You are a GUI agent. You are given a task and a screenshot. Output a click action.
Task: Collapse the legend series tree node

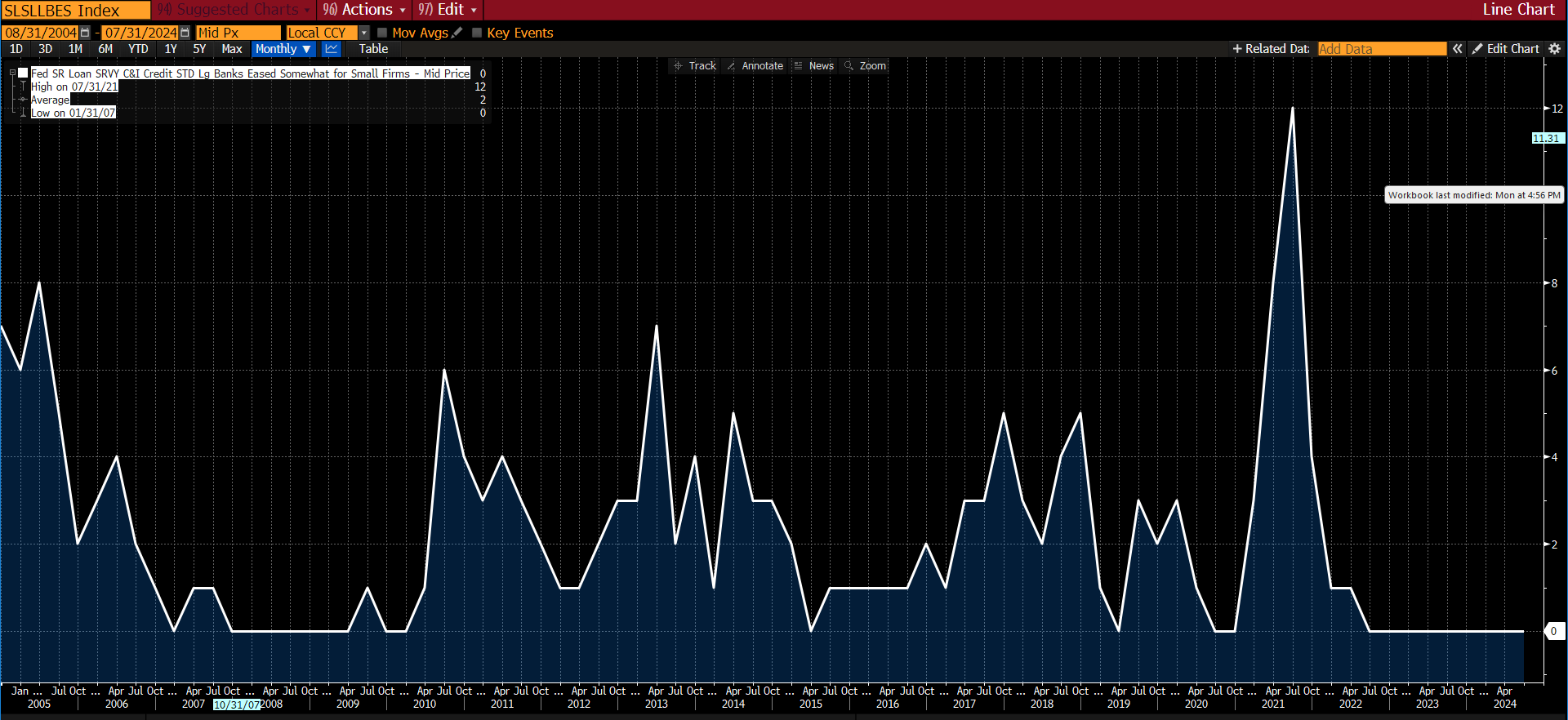[12, 73]
